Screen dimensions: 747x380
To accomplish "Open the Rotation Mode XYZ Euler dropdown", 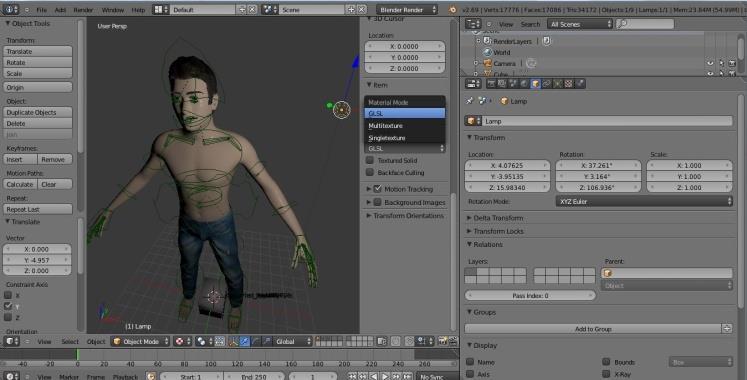I will pyautogui.click(x=644, y=201).
